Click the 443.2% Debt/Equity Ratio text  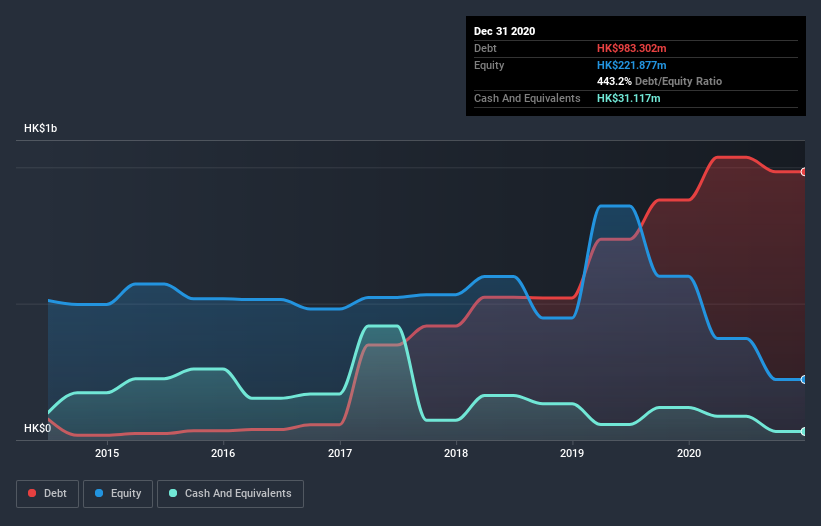(659, 81)
